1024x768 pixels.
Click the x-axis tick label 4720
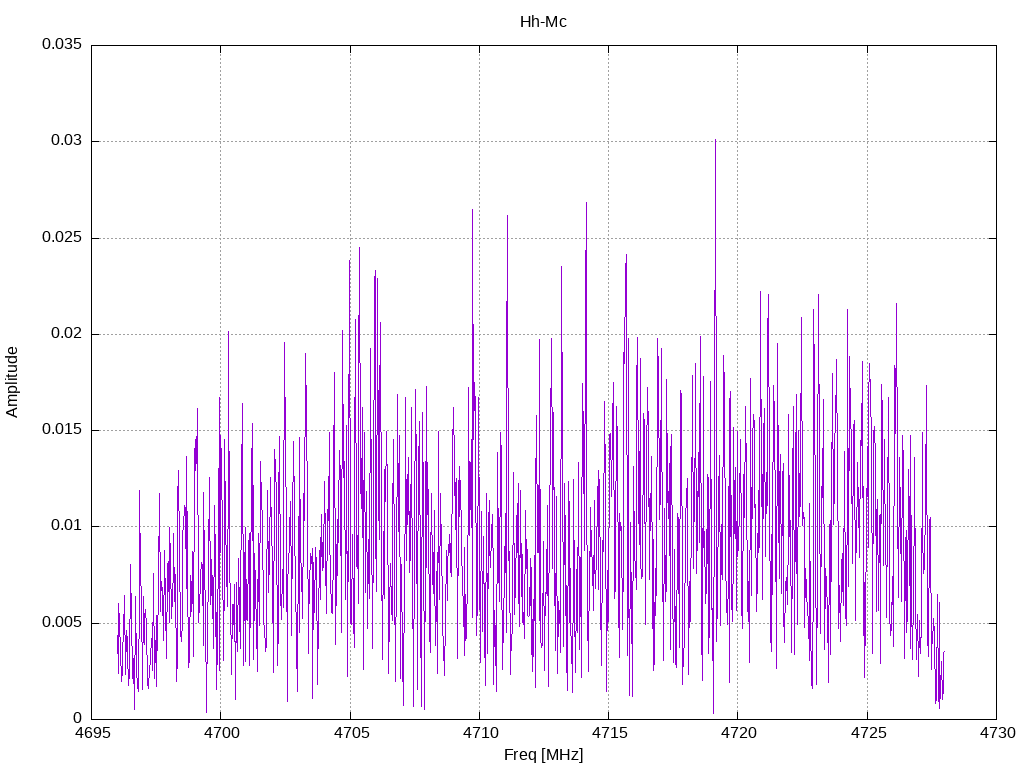[x=739, y=733]
